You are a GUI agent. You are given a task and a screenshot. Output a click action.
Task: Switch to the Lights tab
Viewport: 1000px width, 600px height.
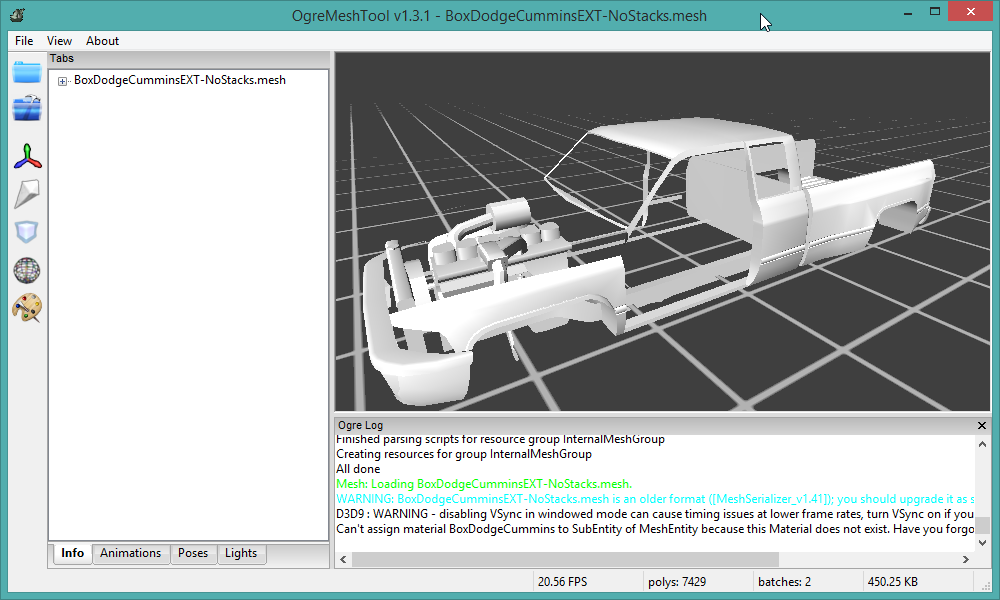[x=241, y=553]
